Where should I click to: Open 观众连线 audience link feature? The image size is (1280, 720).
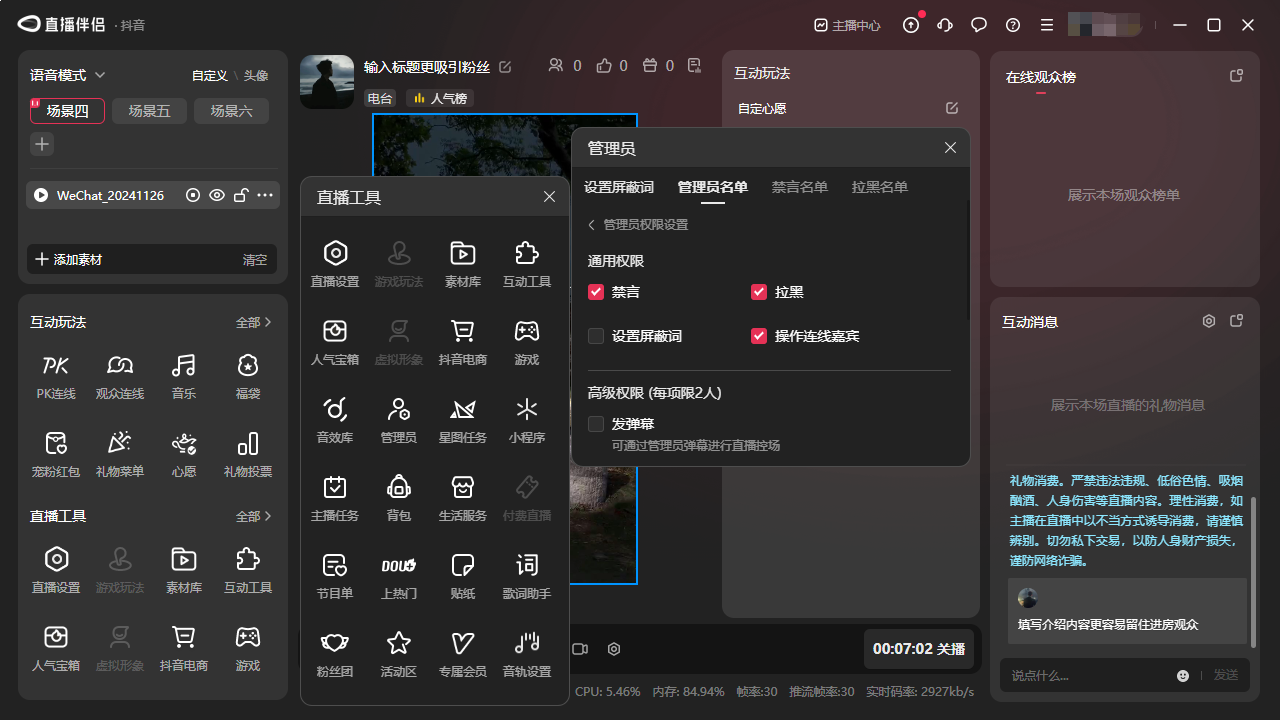[120, 376]
